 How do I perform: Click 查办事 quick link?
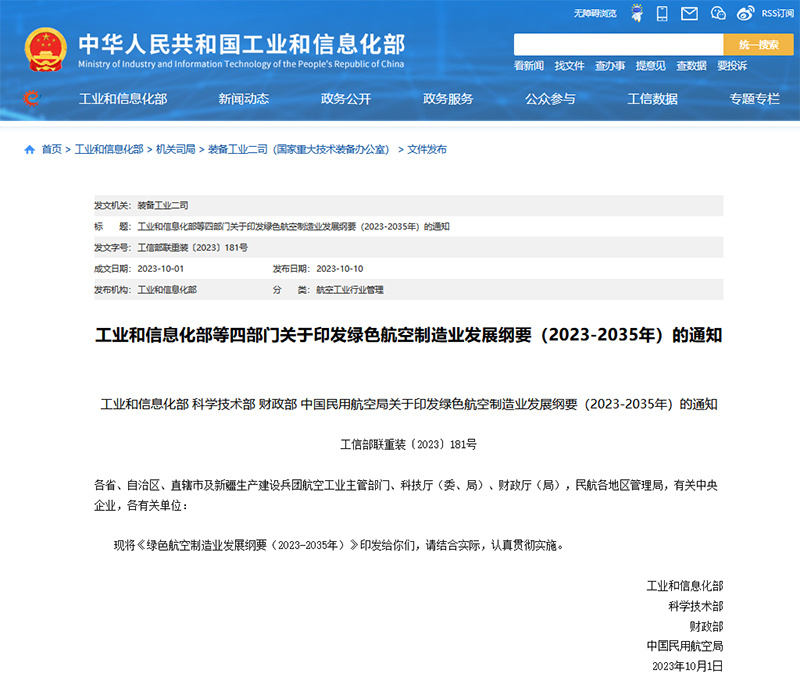[610, 66]
